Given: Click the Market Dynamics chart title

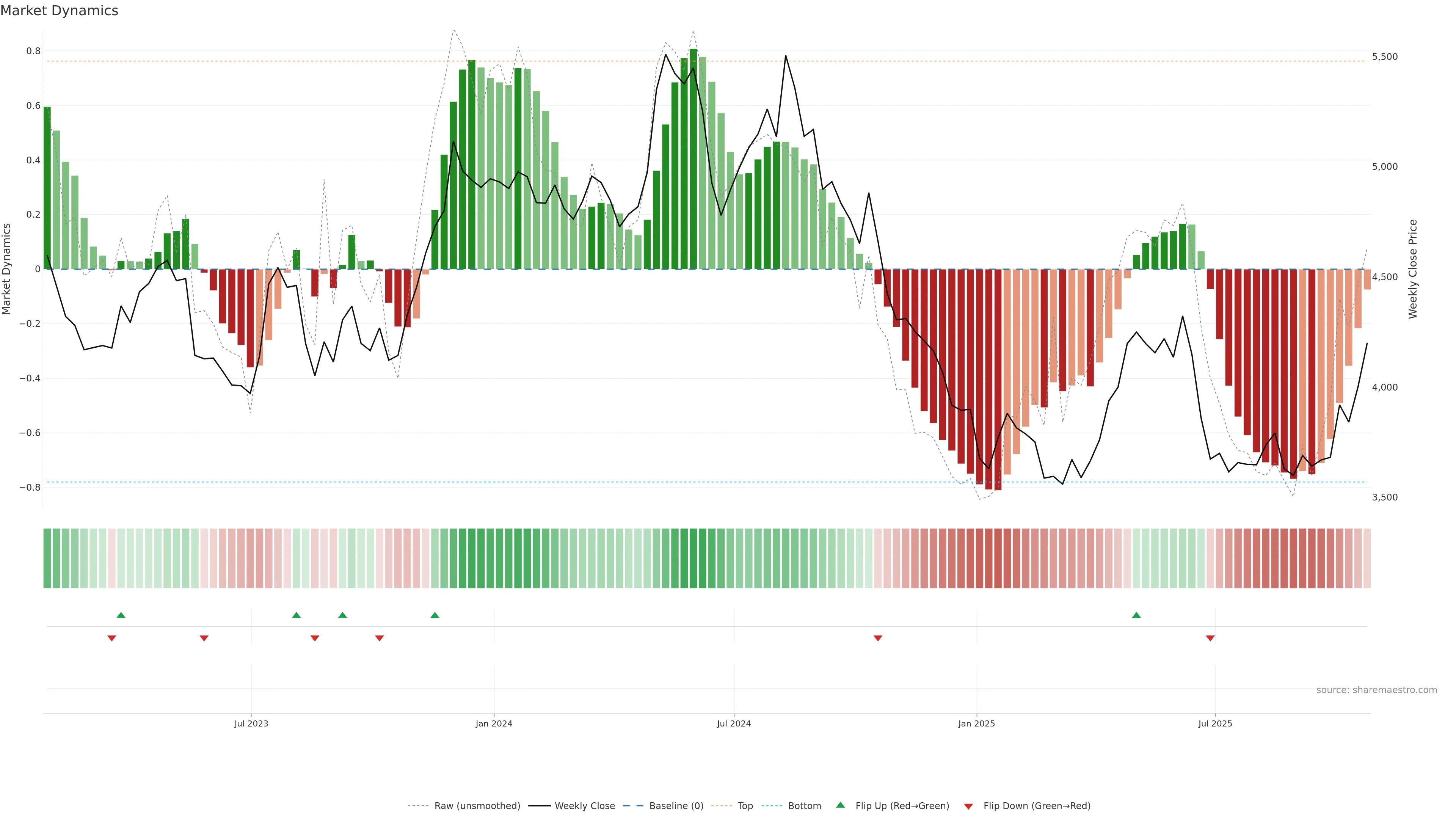Looking at the screenshot, I should (60, 11).
